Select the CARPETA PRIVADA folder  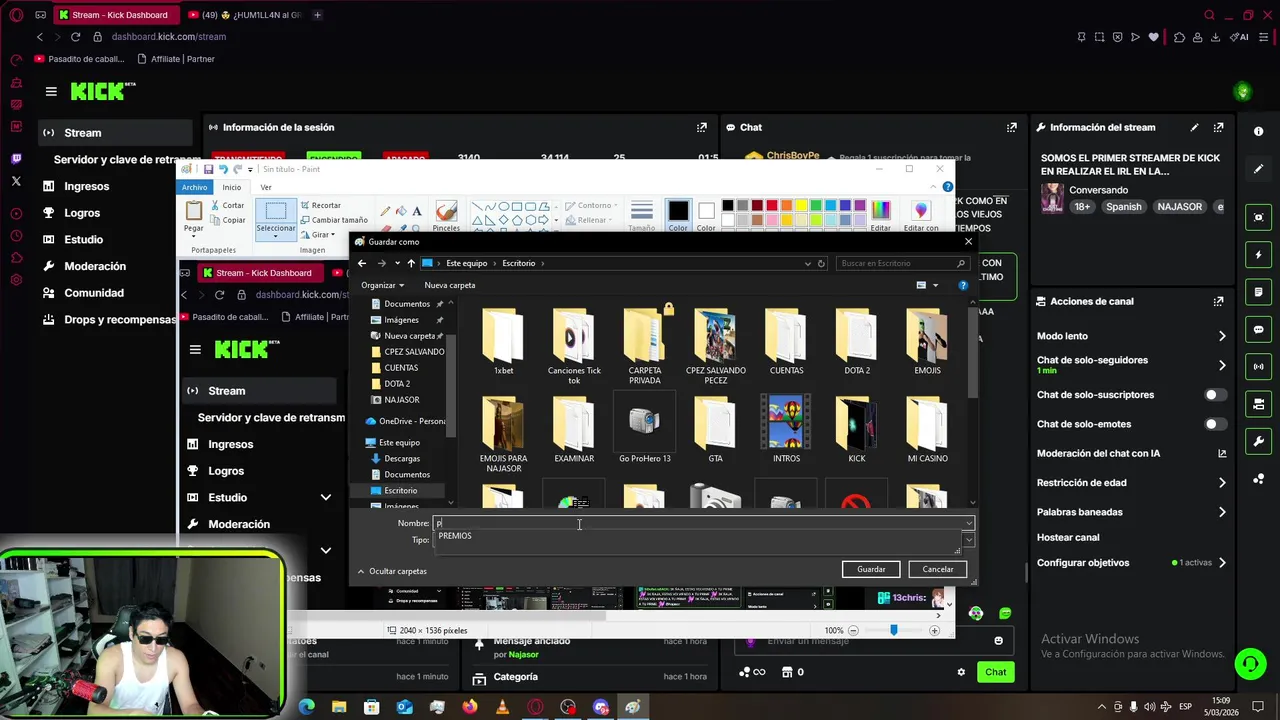point(645,345)
